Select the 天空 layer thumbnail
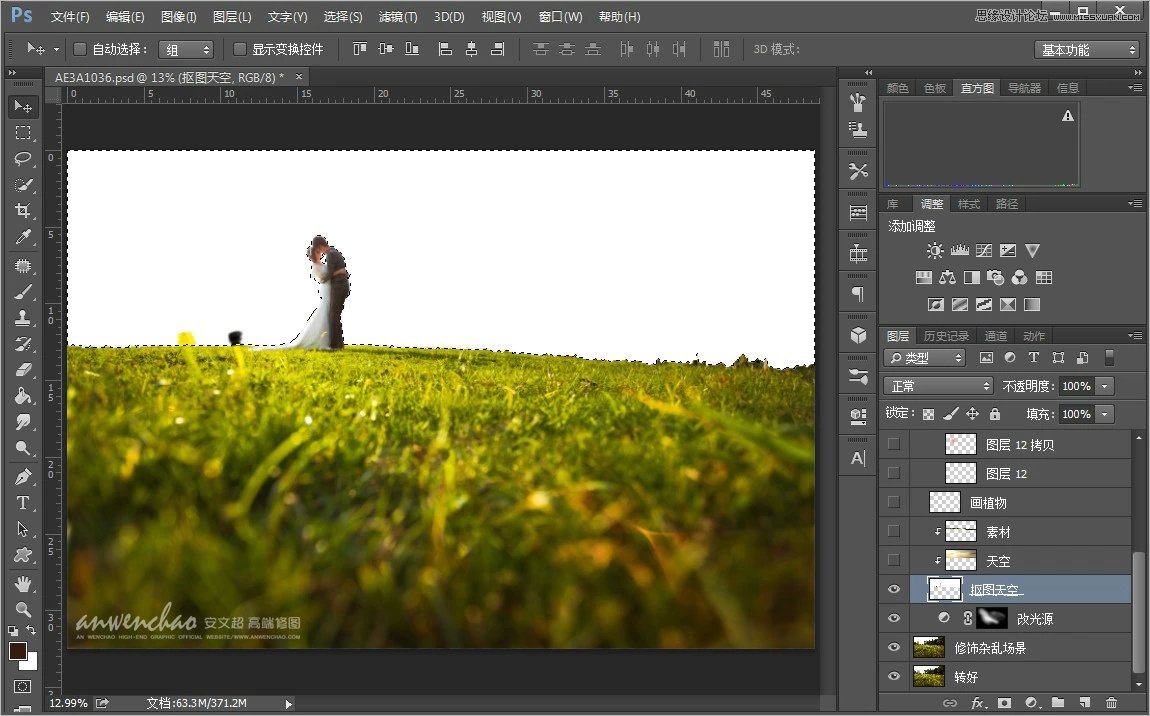The image size is (1150, 716). tap(961, 561)
